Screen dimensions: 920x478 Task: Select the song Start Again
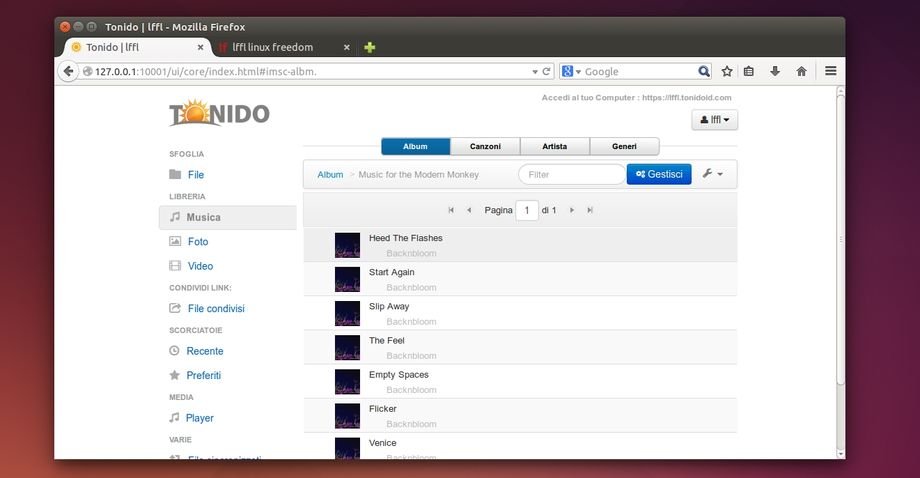pos(391,272)
